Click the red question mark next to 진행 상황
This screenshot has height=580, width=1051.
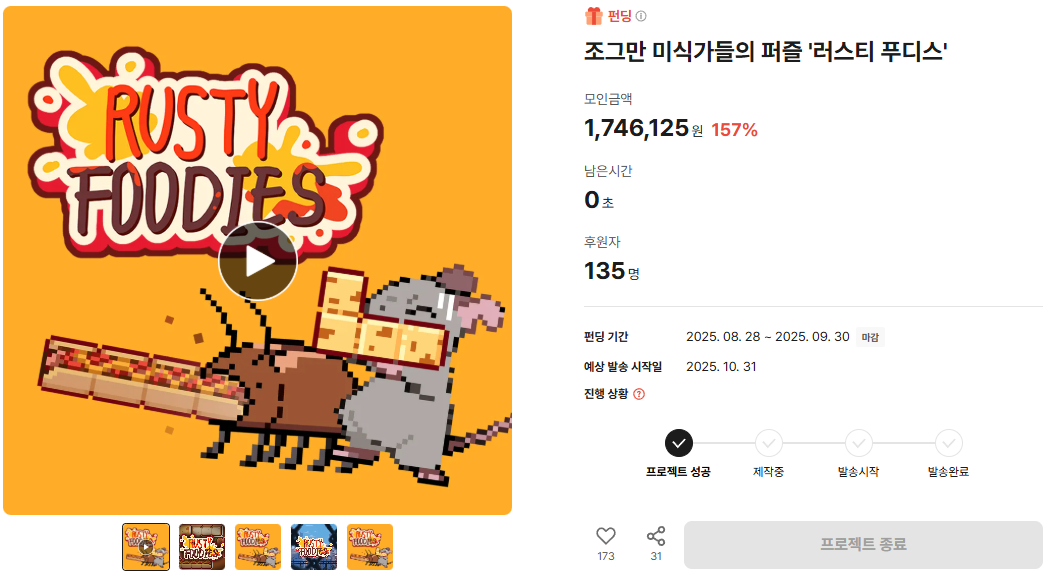click(639, 394)
